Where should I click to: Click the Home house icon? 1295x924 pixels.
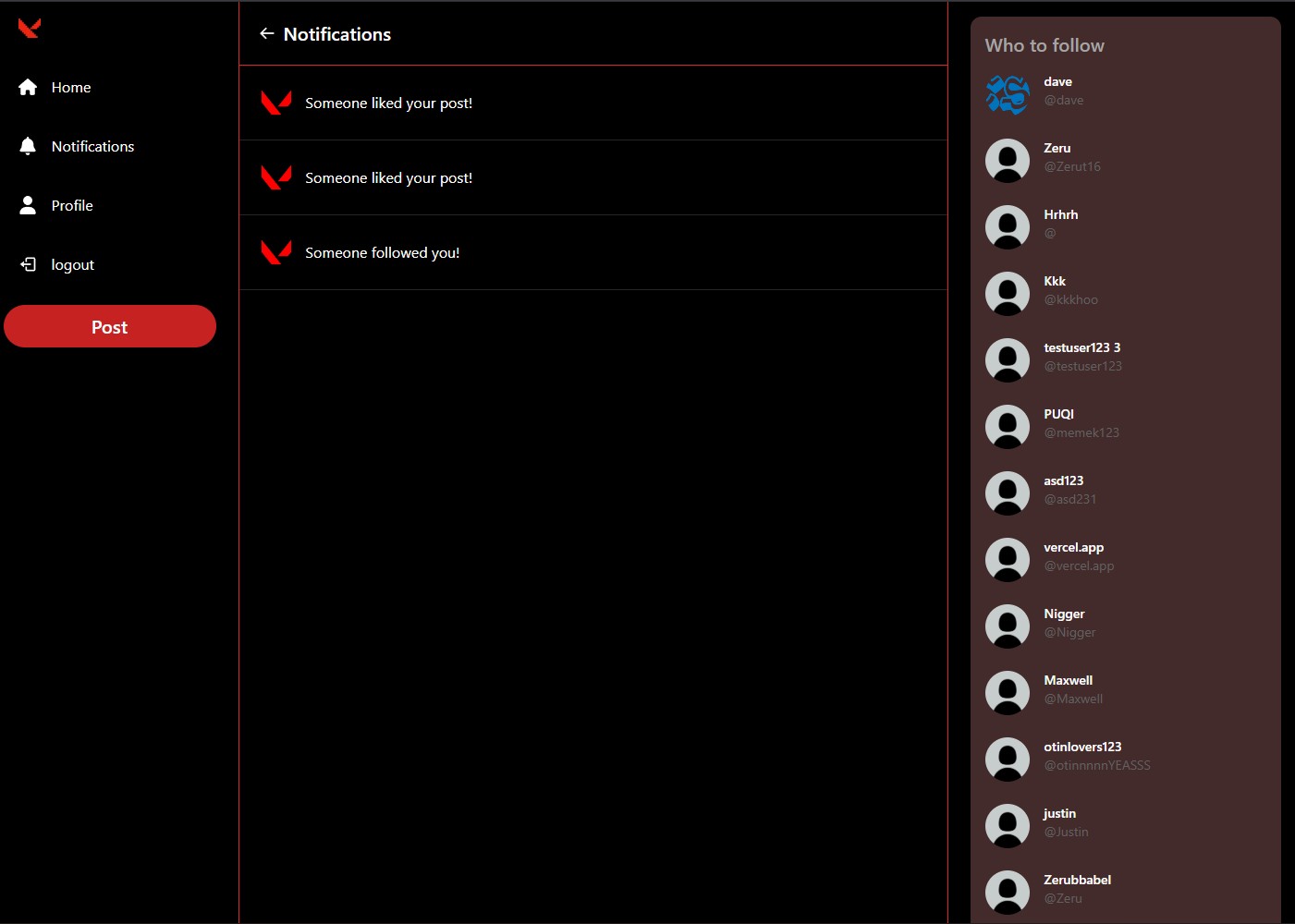(x=28, y=87)
